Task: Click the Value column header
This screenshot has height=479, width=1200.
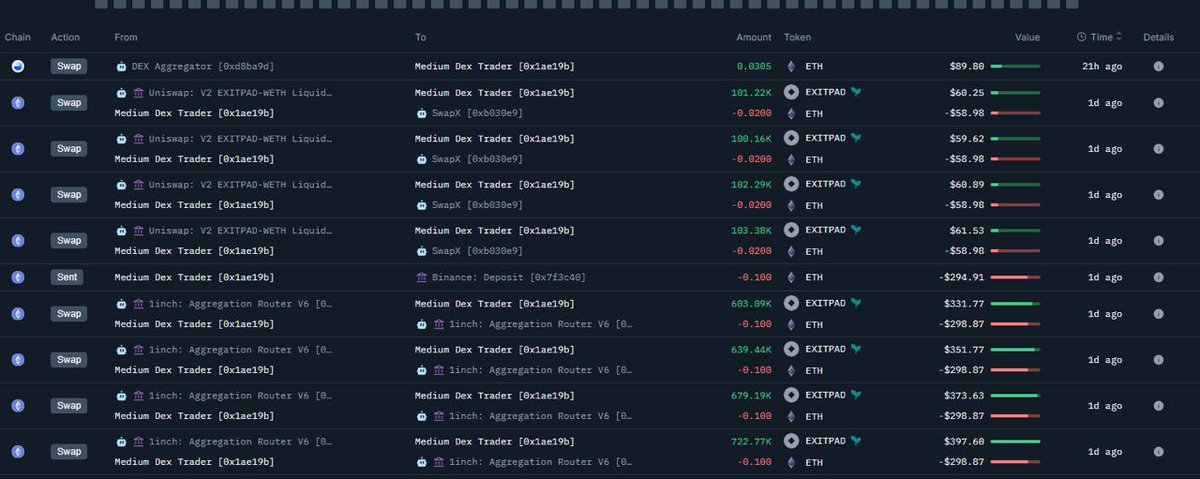Action: click(1027, 37)
